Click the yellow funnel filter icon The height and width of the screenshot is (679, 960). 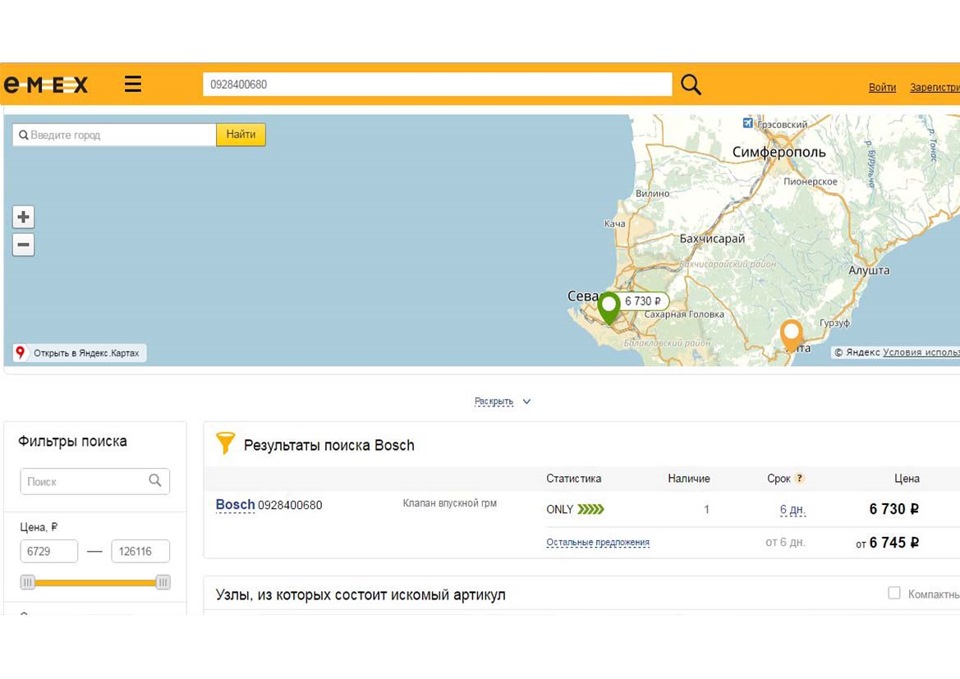pyautogui.click(x=225, y=443)
